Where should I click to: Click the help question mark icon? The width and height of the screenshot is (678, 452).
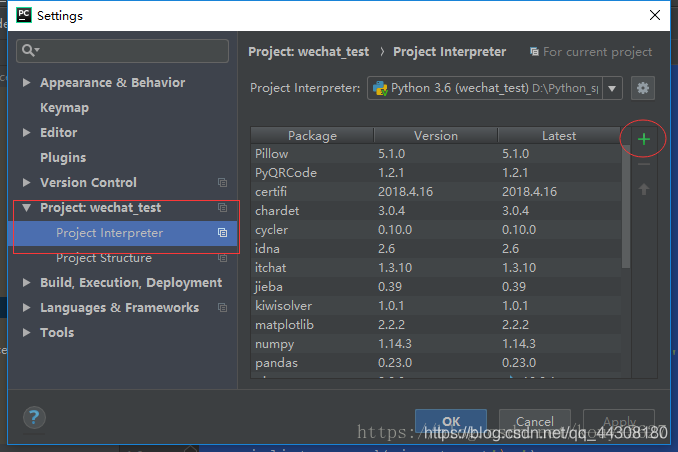tap(34, 417)
